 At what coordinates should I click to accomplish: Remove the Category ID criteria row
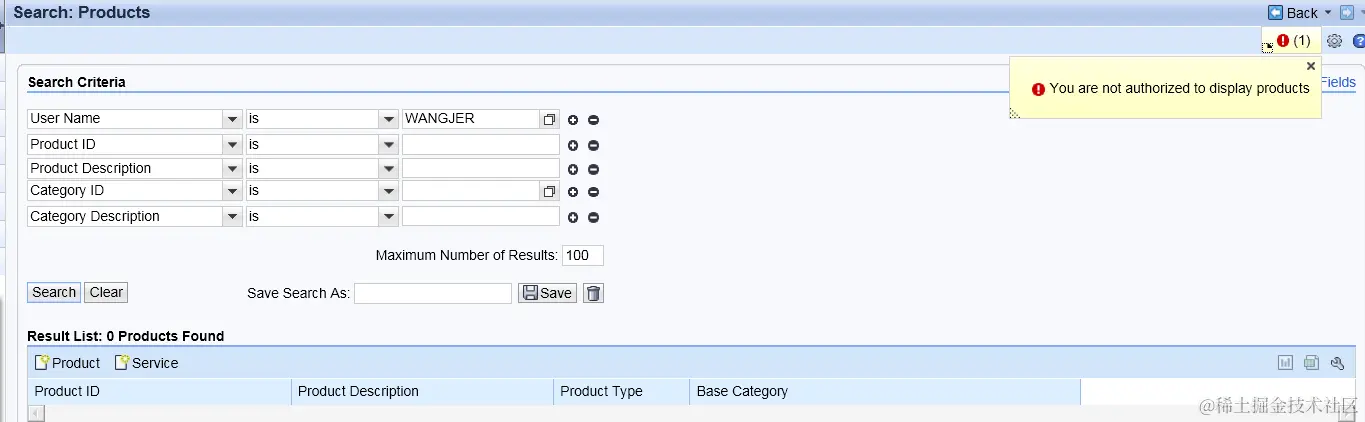[x=593, y=192]
